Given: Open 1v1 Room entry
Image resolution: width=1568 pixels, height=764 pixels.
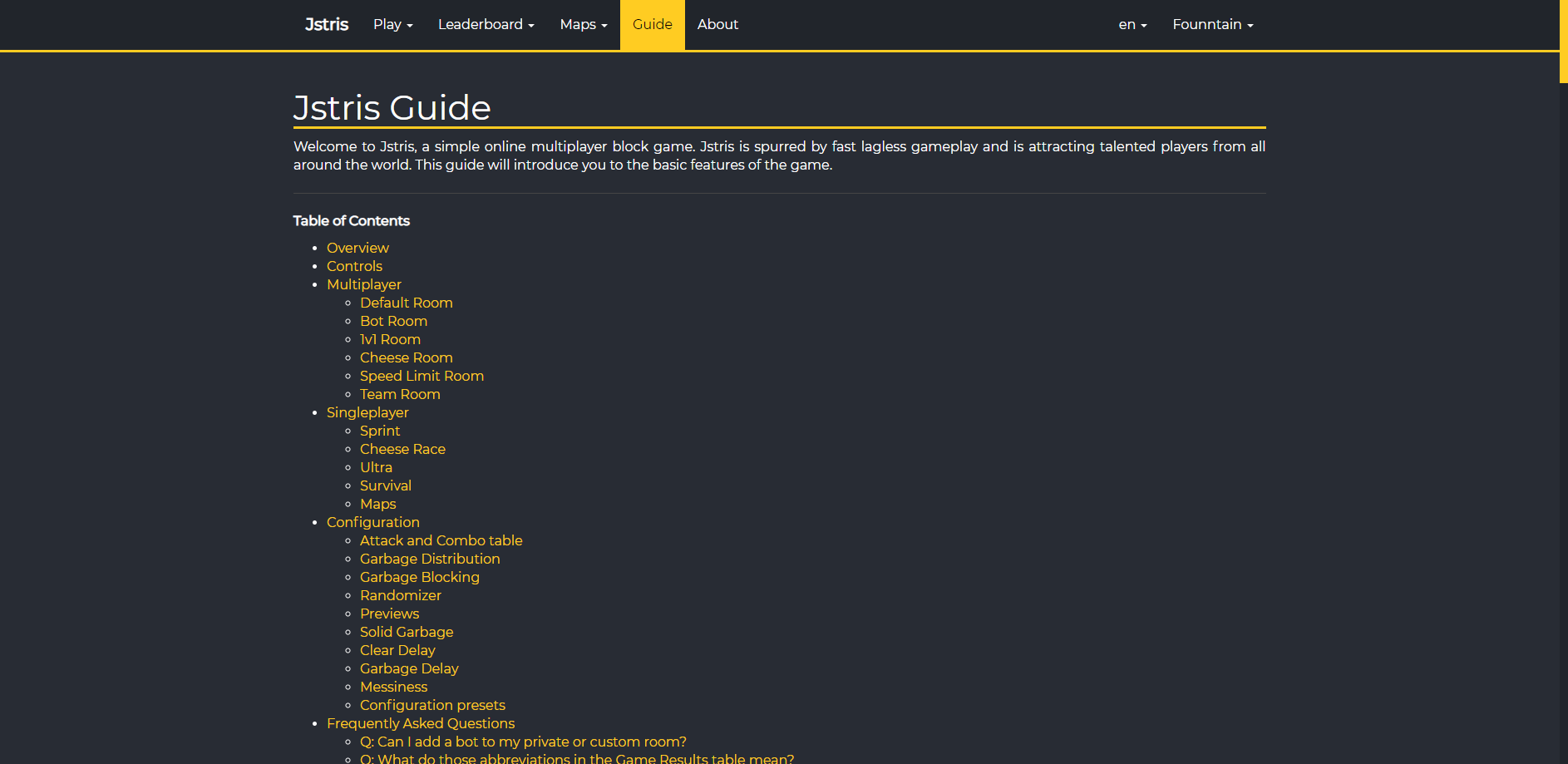Looking at the screenshot, I should pyautogui.click(x=390, y=339).
